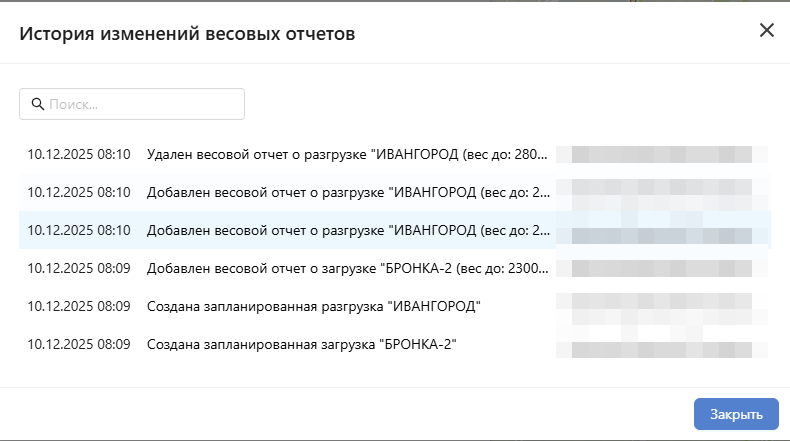Screen dimensions: 790x441
Task: Click the blurred cell of the planned ИВАНГОРОД row
Action: coord(662,306)
